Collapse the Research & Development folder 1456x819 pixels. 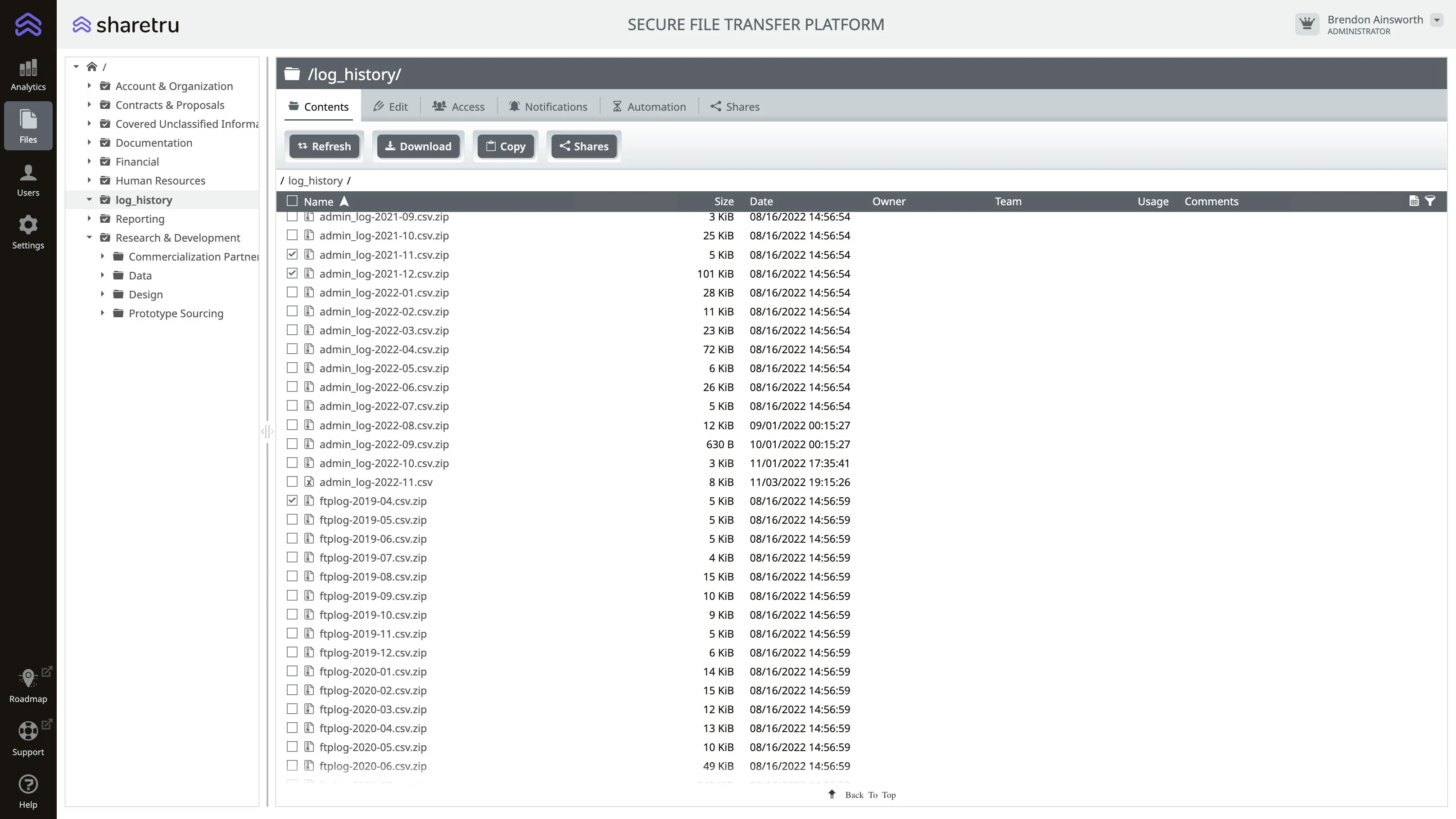click(89, 238)
